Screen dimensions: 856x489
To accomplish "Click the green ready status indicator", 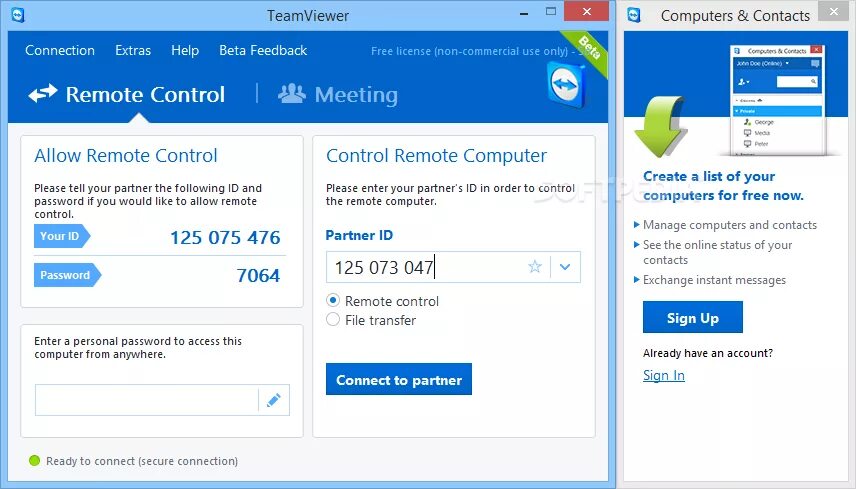I will pos(34,461).
